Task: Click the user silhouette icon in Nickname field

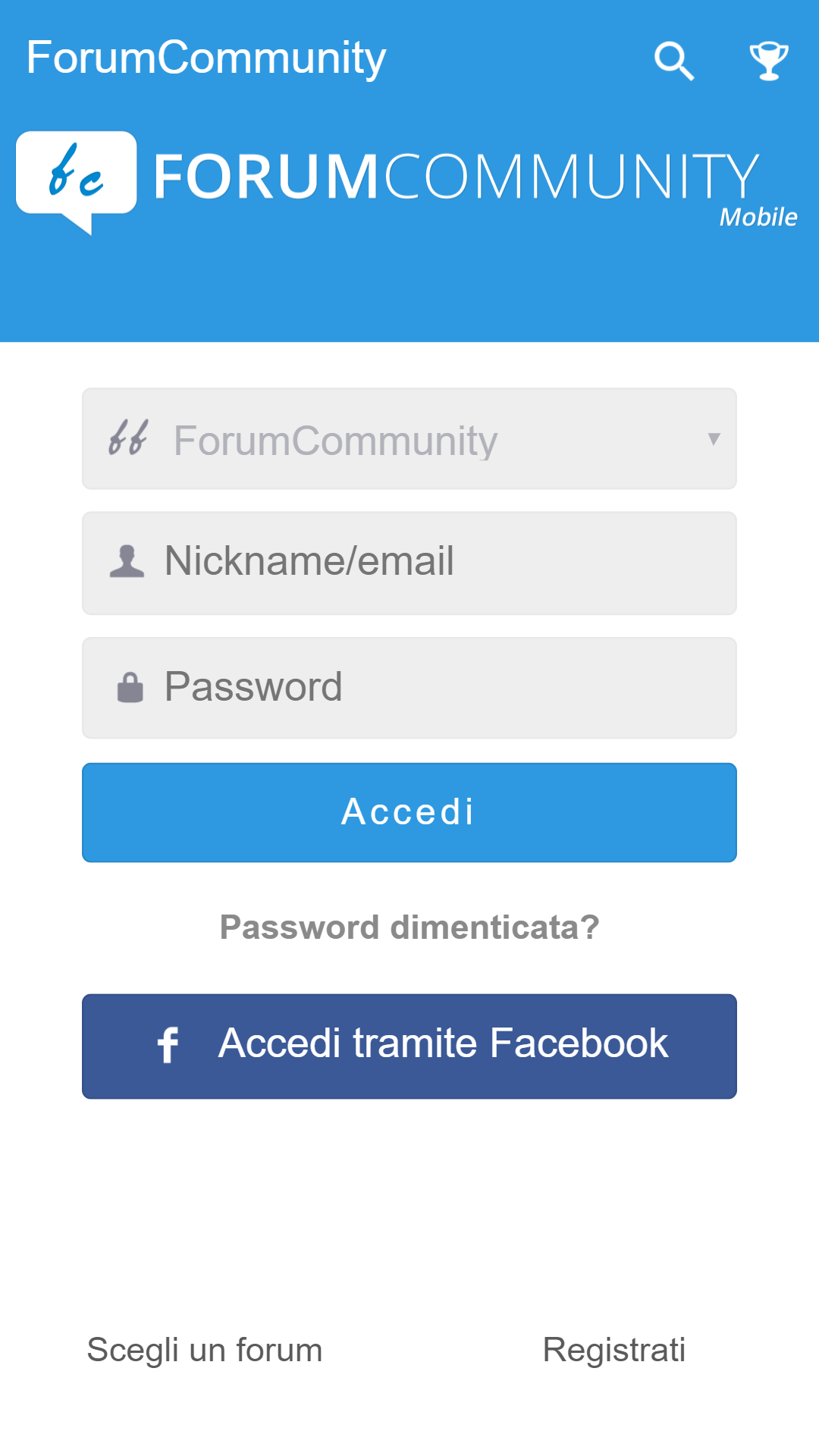Action: point(129,562)
